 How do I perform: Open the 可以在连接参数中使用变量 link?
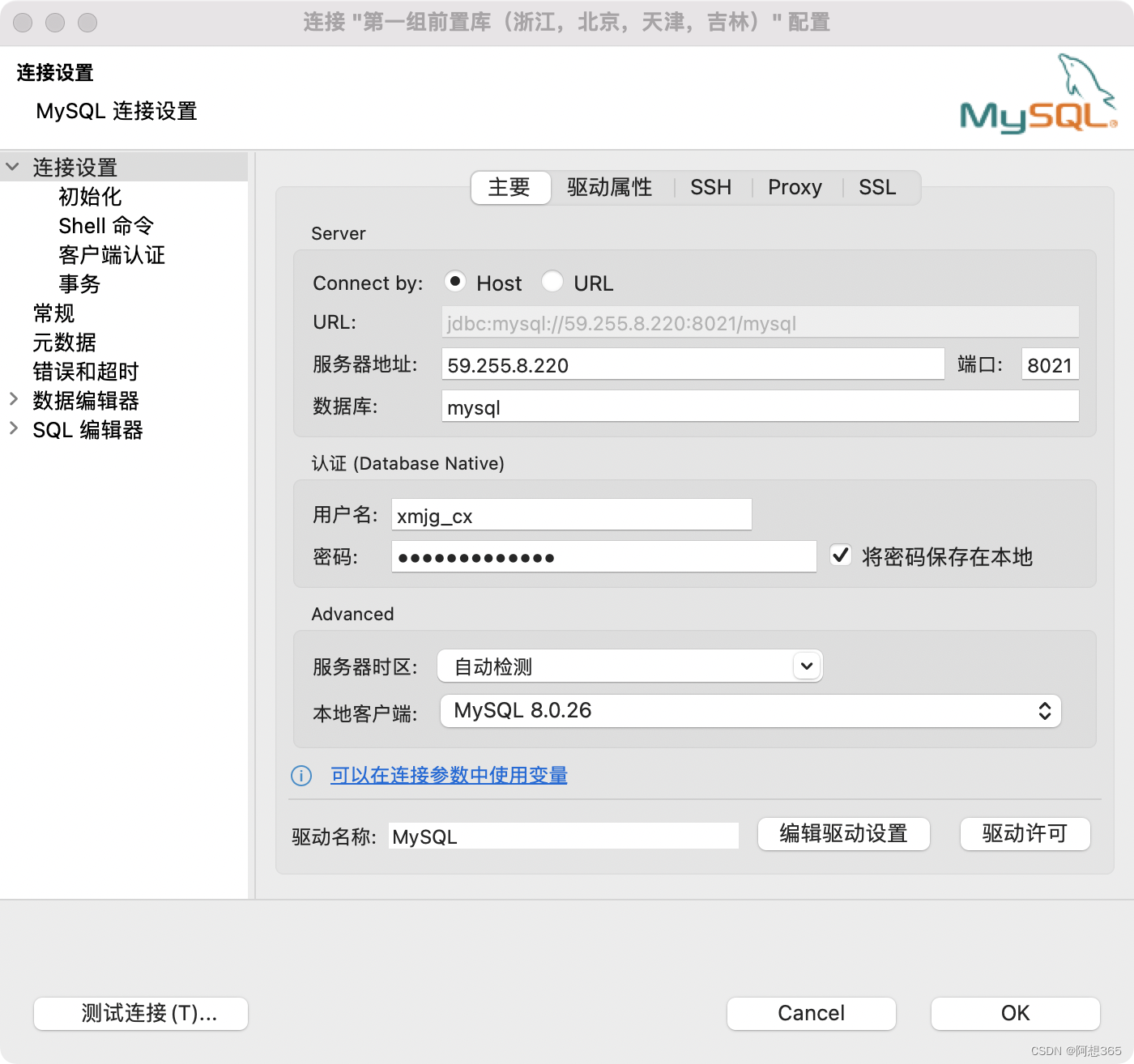tap(449, 775)
